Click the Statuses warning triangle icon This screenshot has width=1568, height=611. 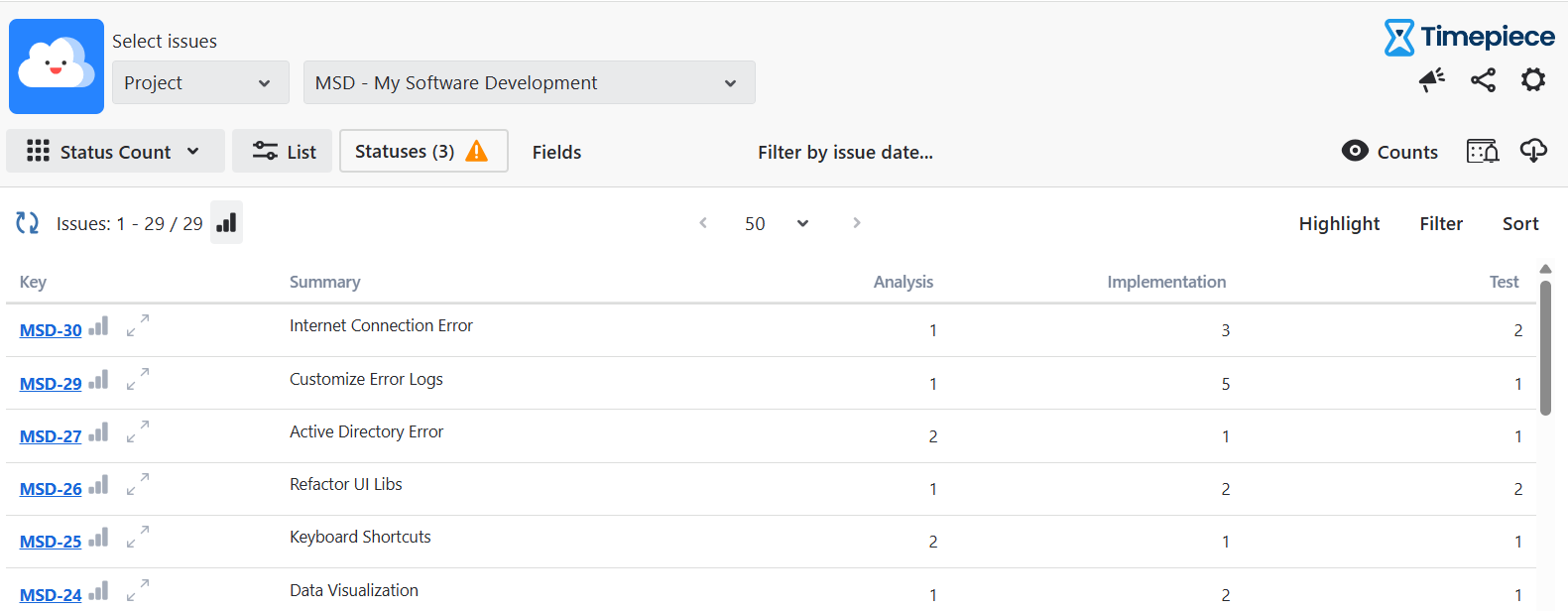(477, 151)
